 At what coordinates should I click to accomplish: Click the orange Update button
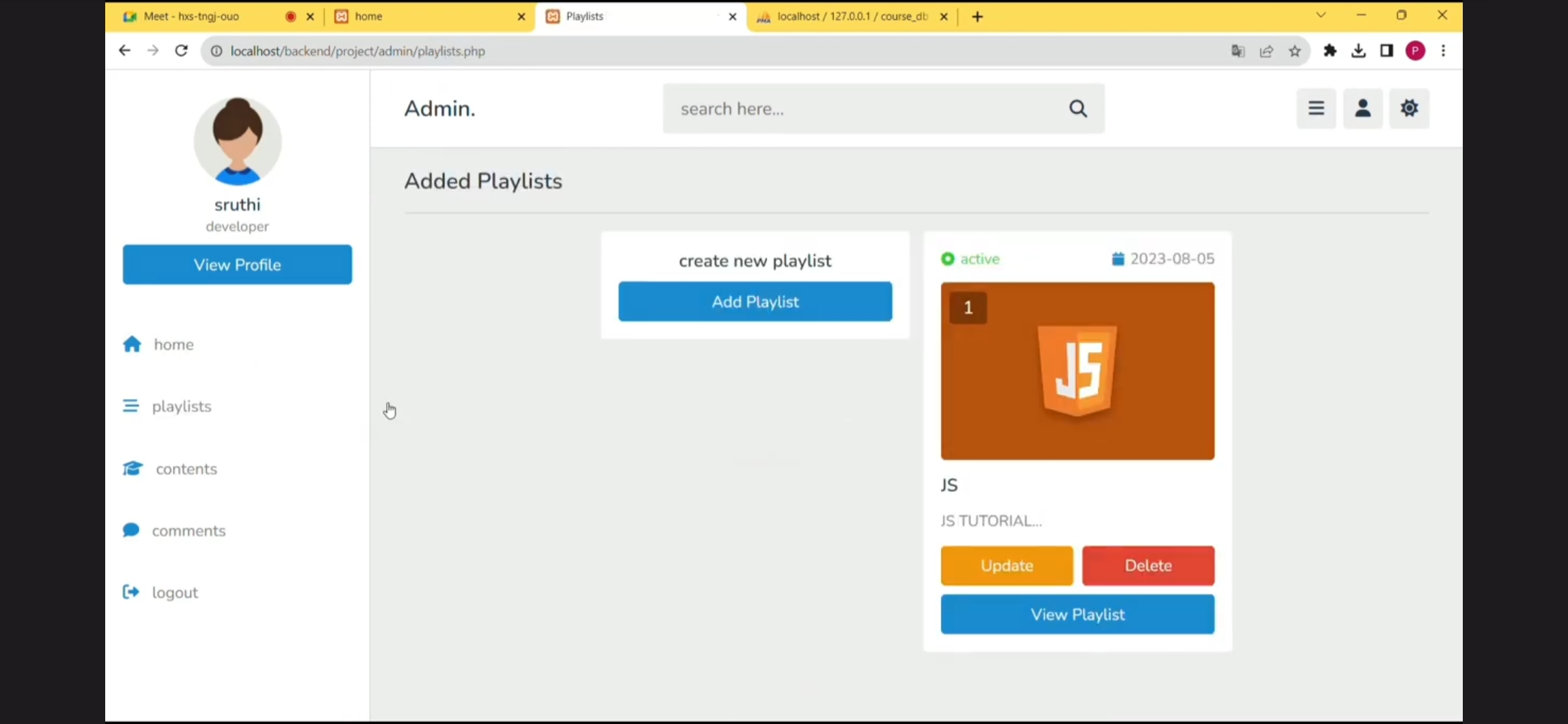[1006, 566]
